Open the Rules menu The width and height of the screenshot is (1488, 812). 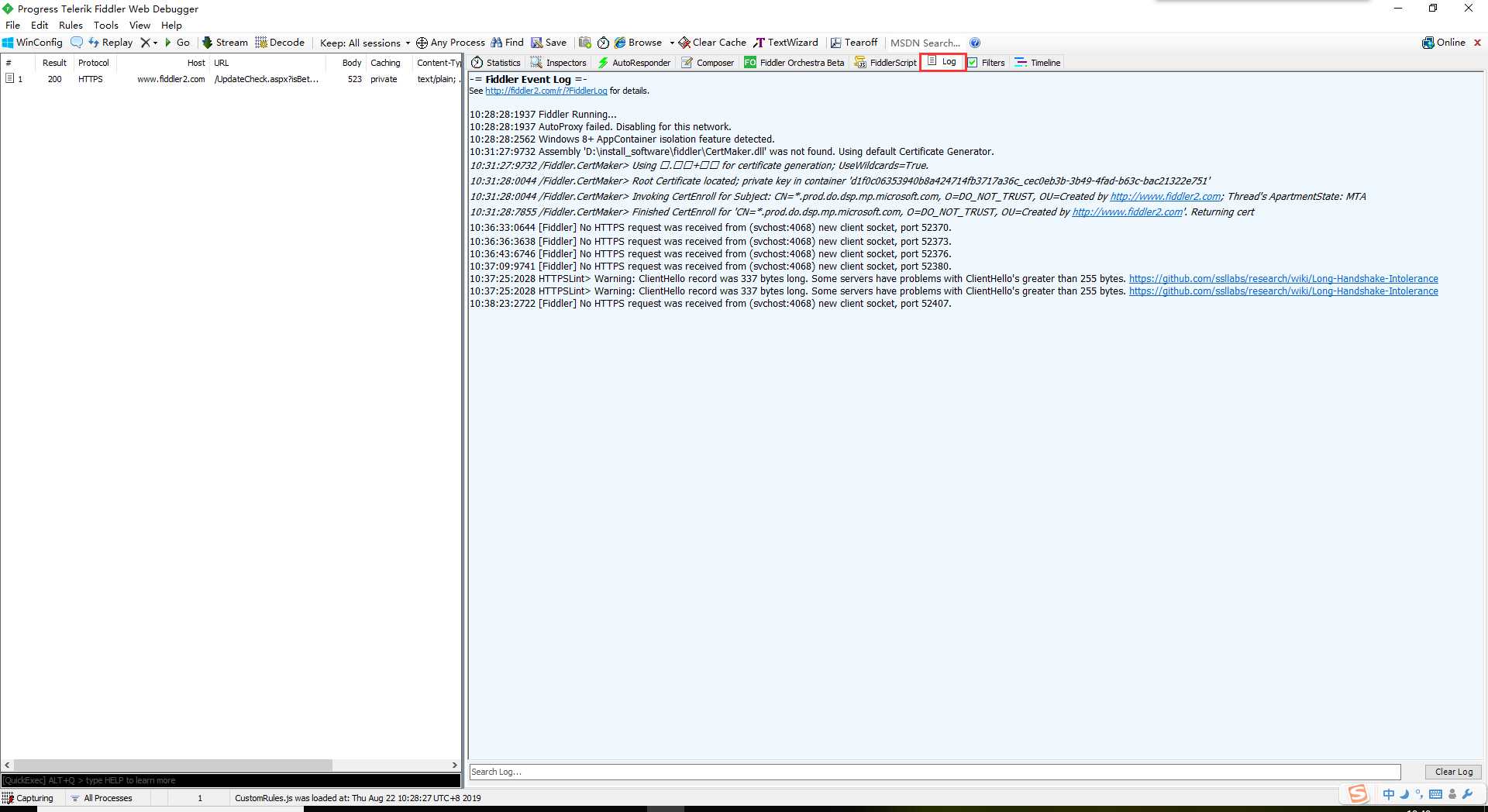(x=71, y=25)
